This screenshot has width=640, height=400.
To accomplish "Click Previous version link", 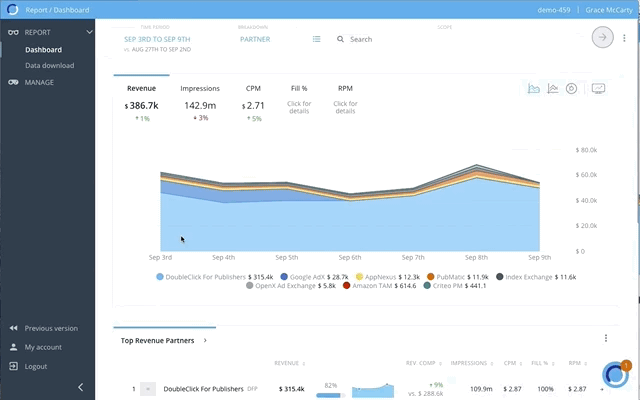I will point(50,328).
